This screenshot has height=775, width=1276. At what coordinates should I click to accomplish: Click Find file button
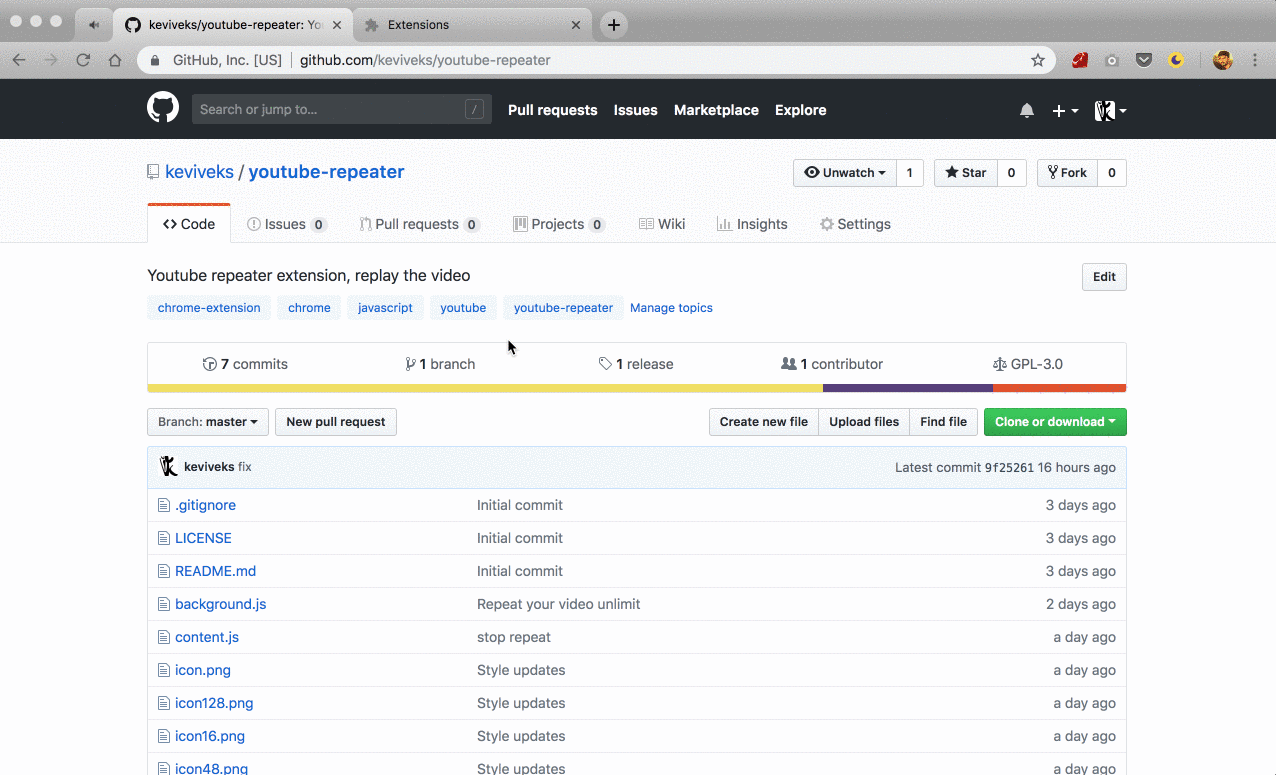click(x=944, y=422)
